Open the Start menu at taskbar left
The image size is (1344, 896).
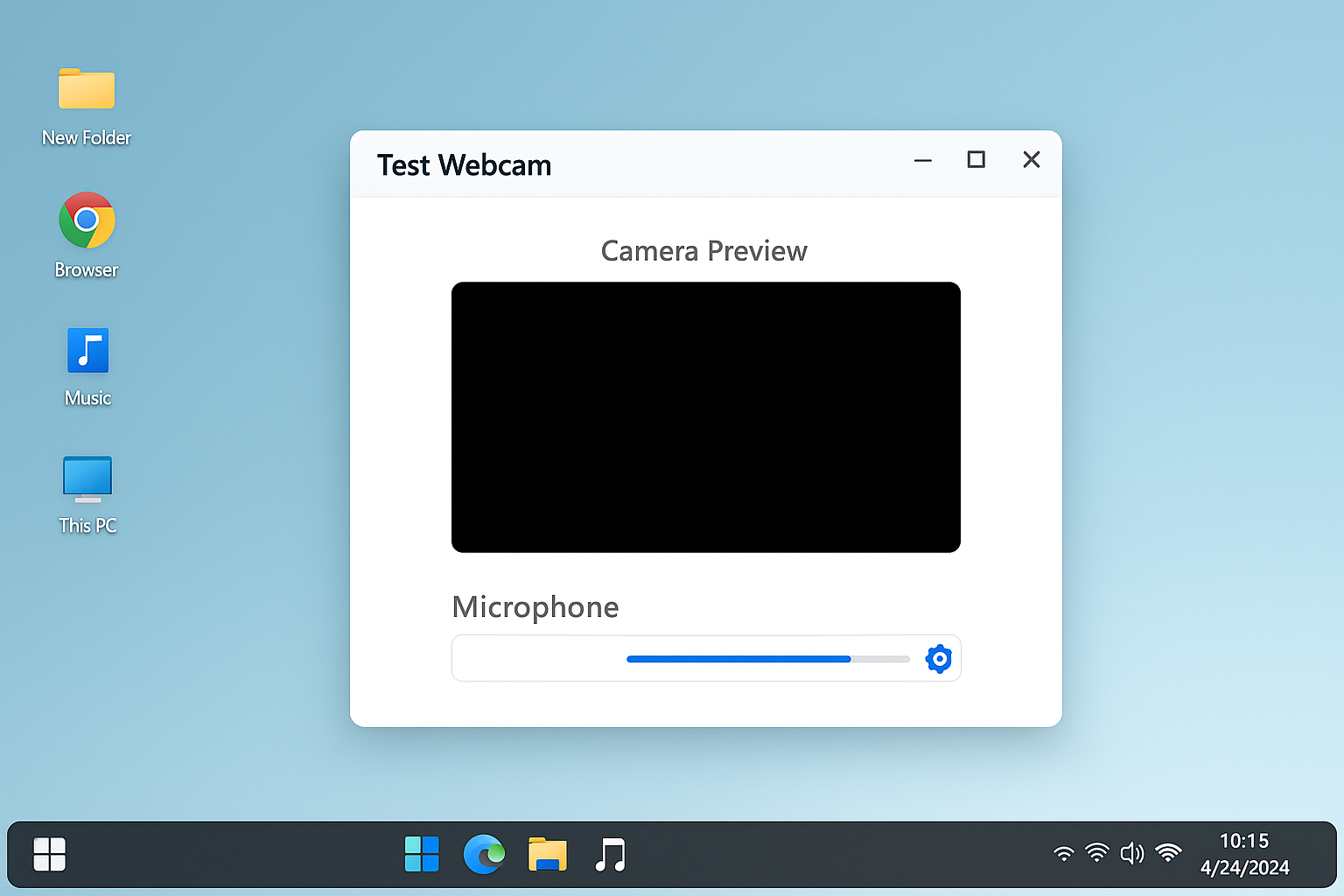49,854
